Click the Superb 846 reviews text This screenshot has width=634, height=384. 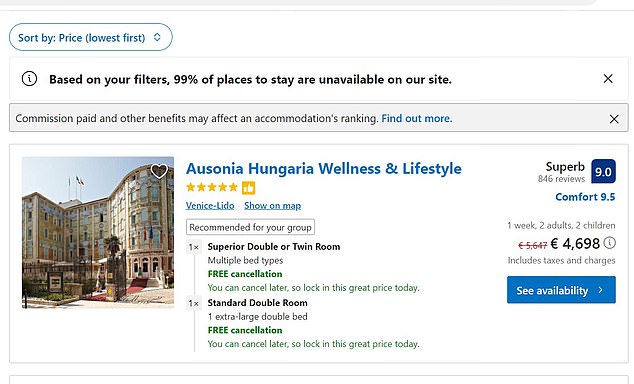562,172
